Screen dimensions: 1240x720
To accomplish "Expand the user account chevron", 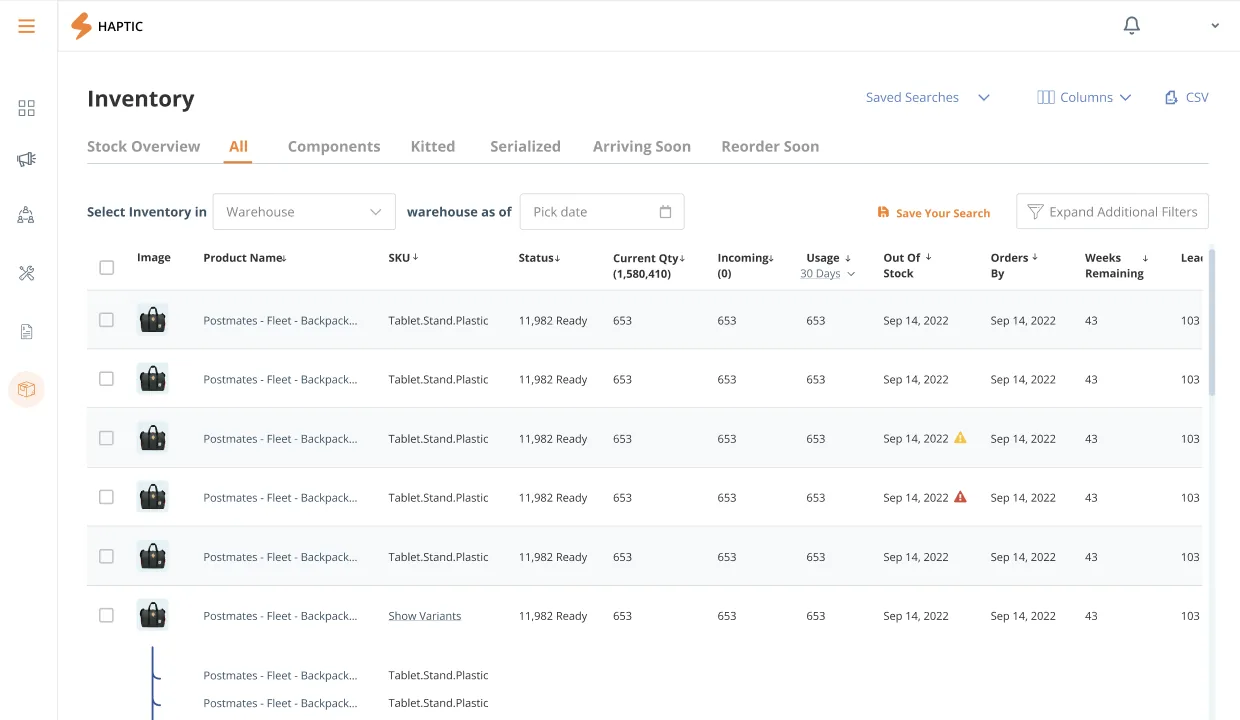I will [x=1215, y=26].
